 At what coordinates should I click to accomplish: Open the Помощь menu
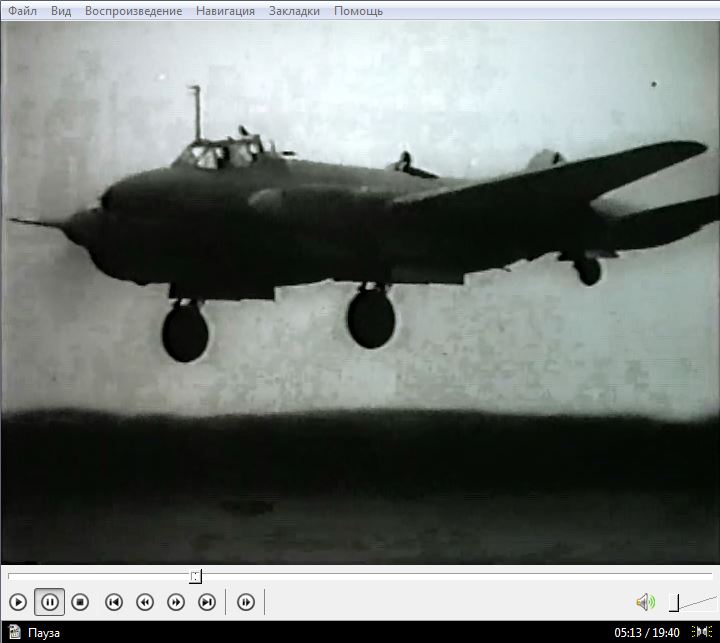click(358, 11)
